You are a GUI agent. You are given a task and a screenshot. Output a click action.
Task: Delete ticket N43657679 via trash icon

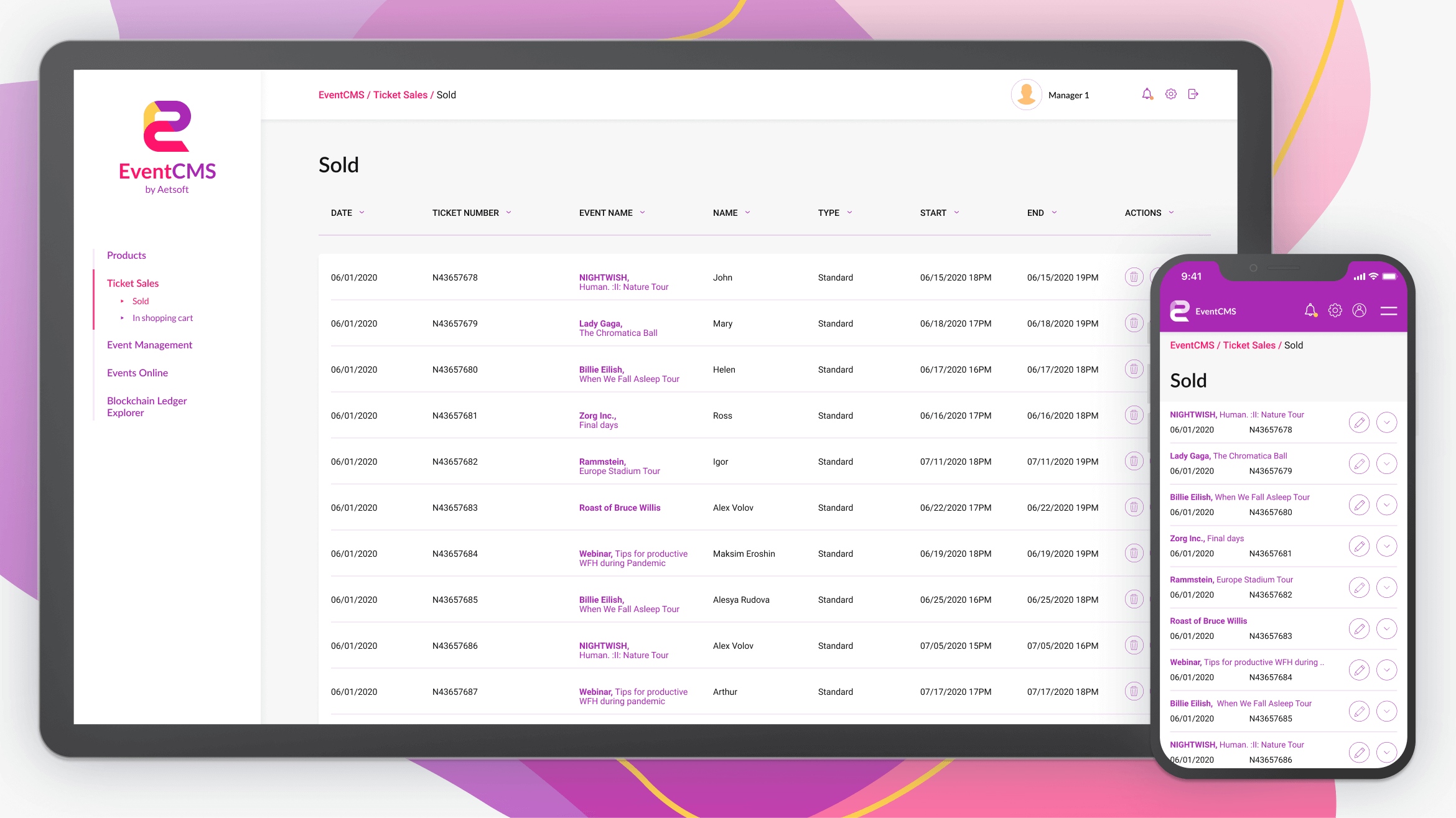coord(1134,323)
